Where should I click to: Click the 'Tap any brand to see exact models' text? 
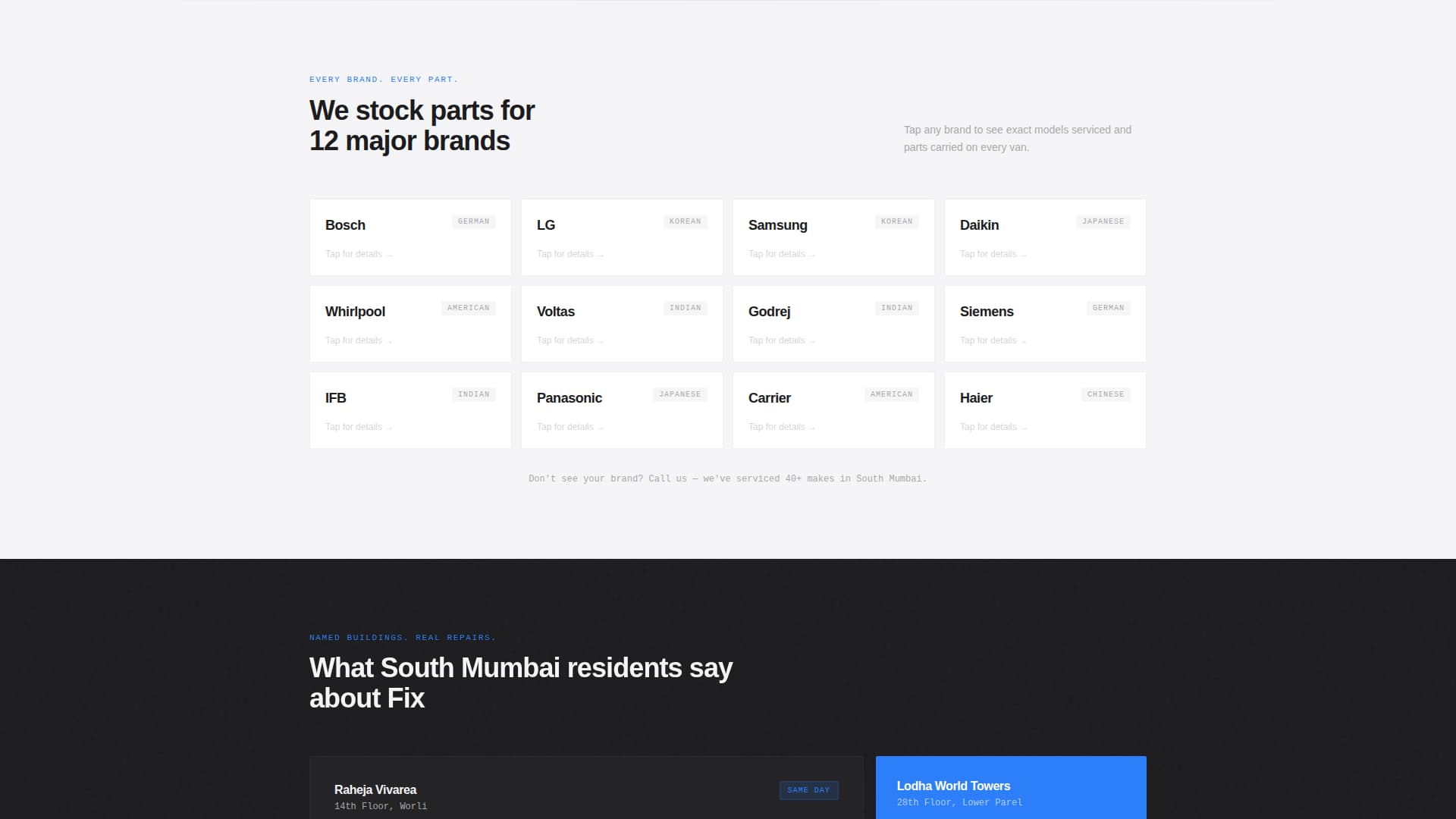point(1018,139)
